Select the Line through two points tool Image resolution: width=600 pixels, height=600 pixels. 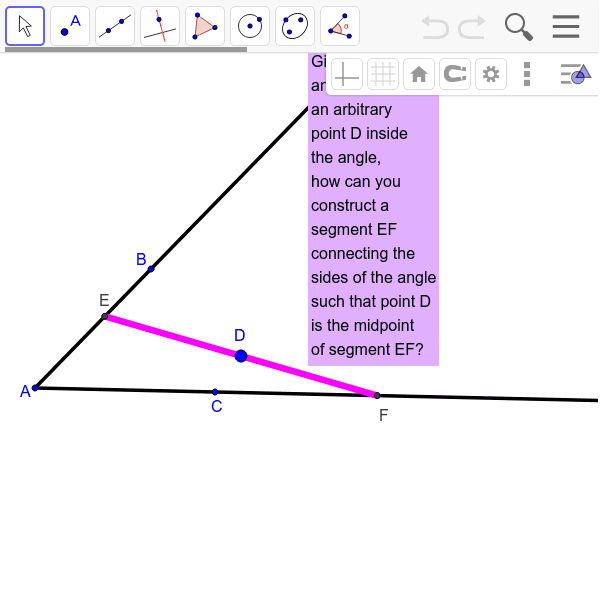[x=115, y=26]
